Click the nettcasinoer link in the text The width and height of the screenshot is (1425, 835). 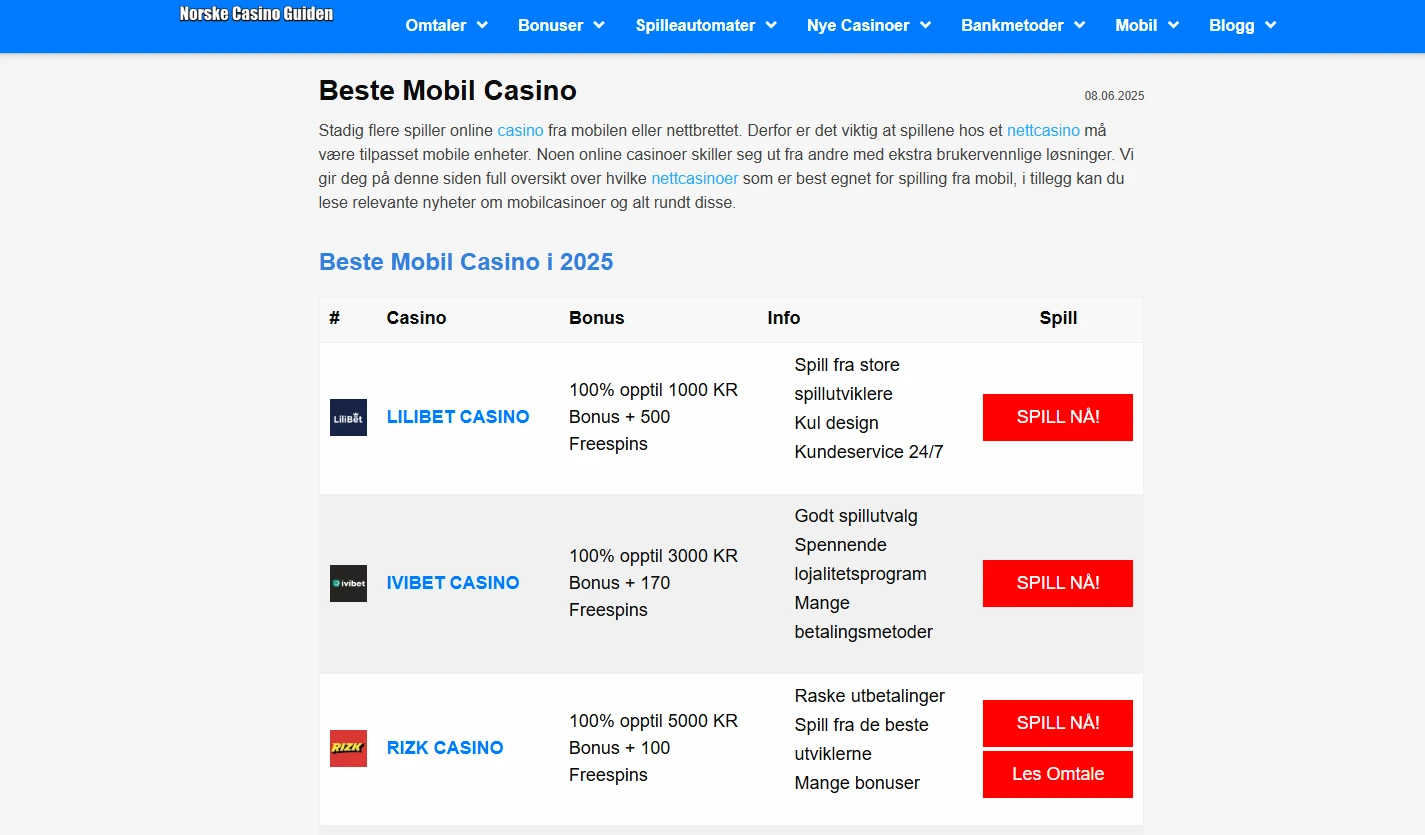click(694, 178)
